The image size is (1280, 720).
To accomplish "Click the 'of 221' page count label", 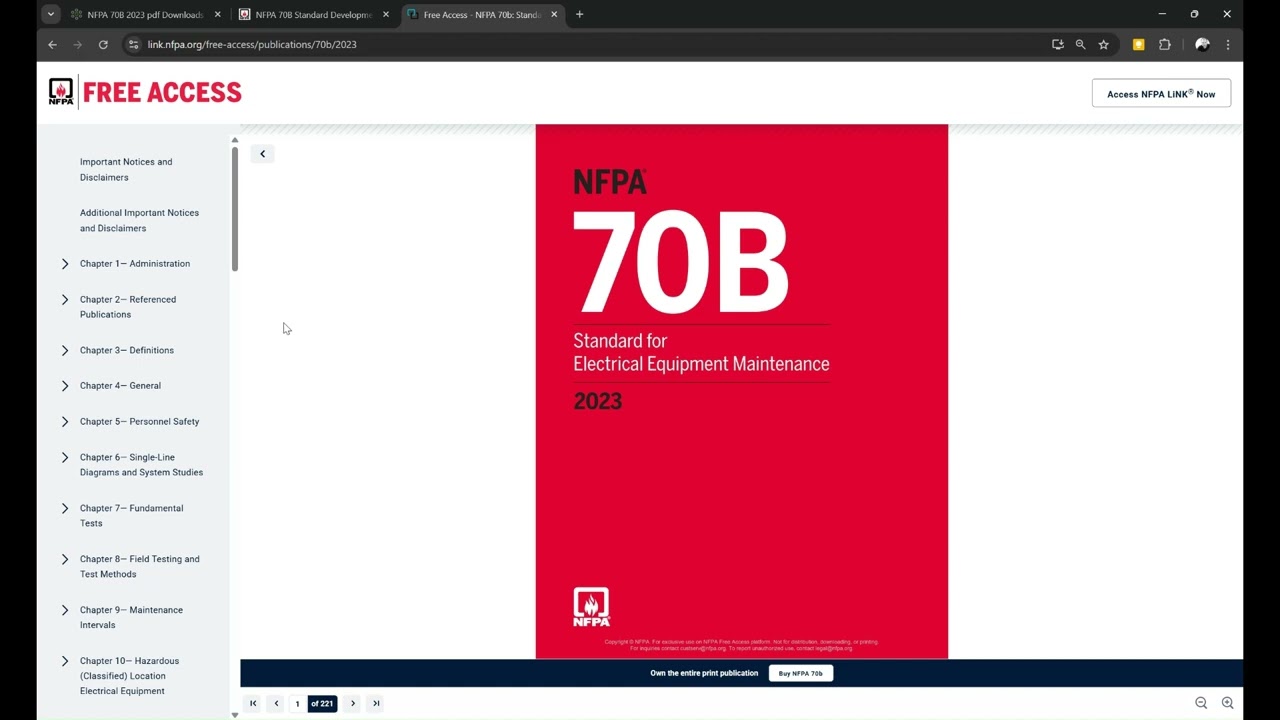I will pyautogui.click(x=322, y=703).
